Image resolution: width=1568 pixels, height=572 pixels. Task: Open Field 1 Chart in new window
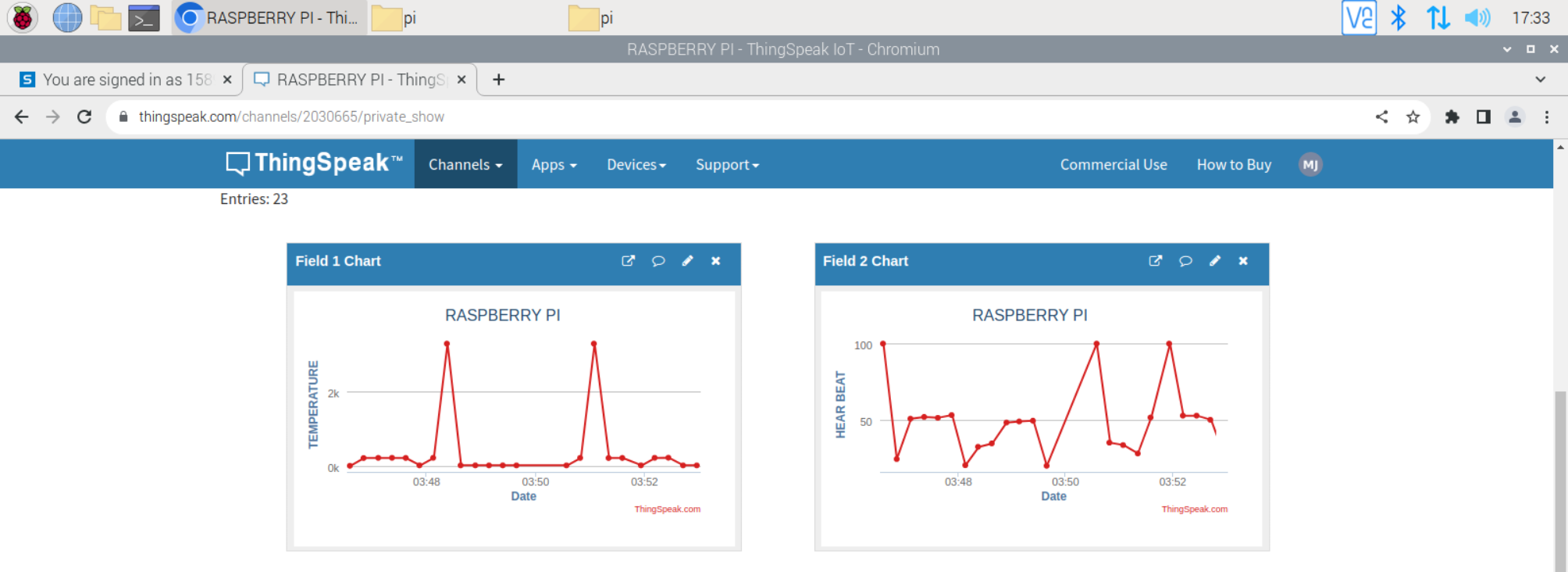(628, 261)
